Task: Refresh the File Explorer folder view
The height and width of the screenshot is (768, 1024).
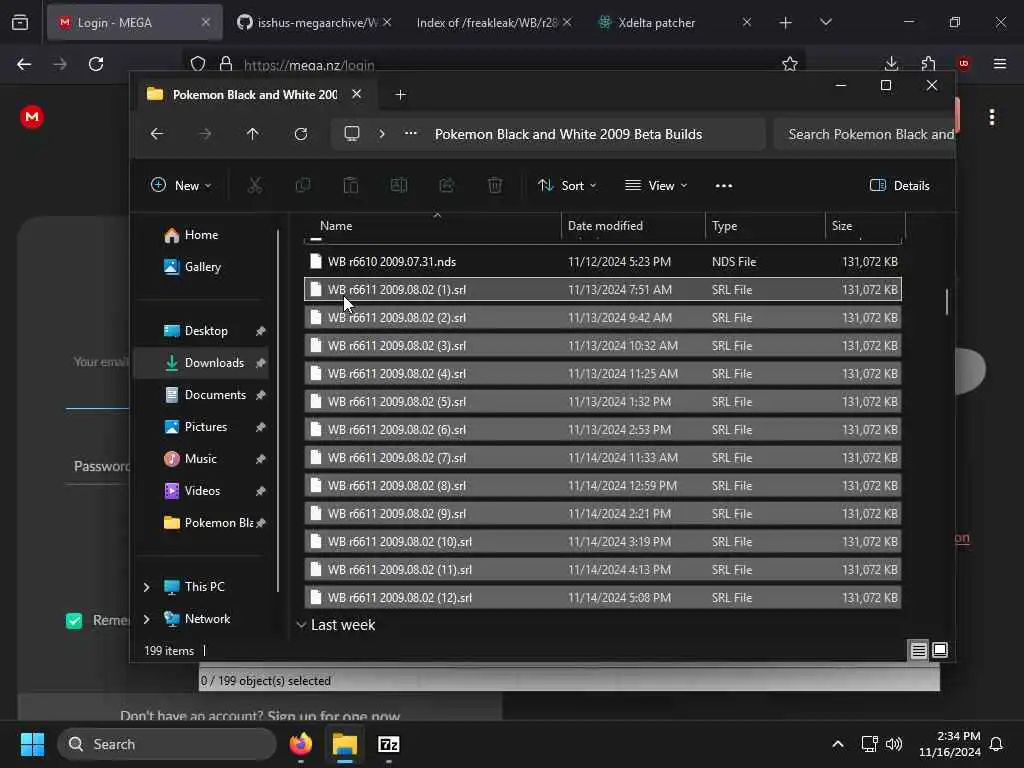Action: click(300, 134)
